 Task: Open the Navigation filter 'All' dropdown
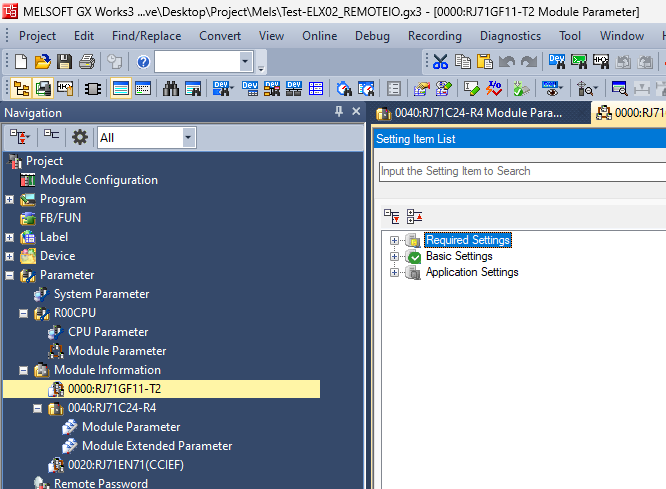188,137
